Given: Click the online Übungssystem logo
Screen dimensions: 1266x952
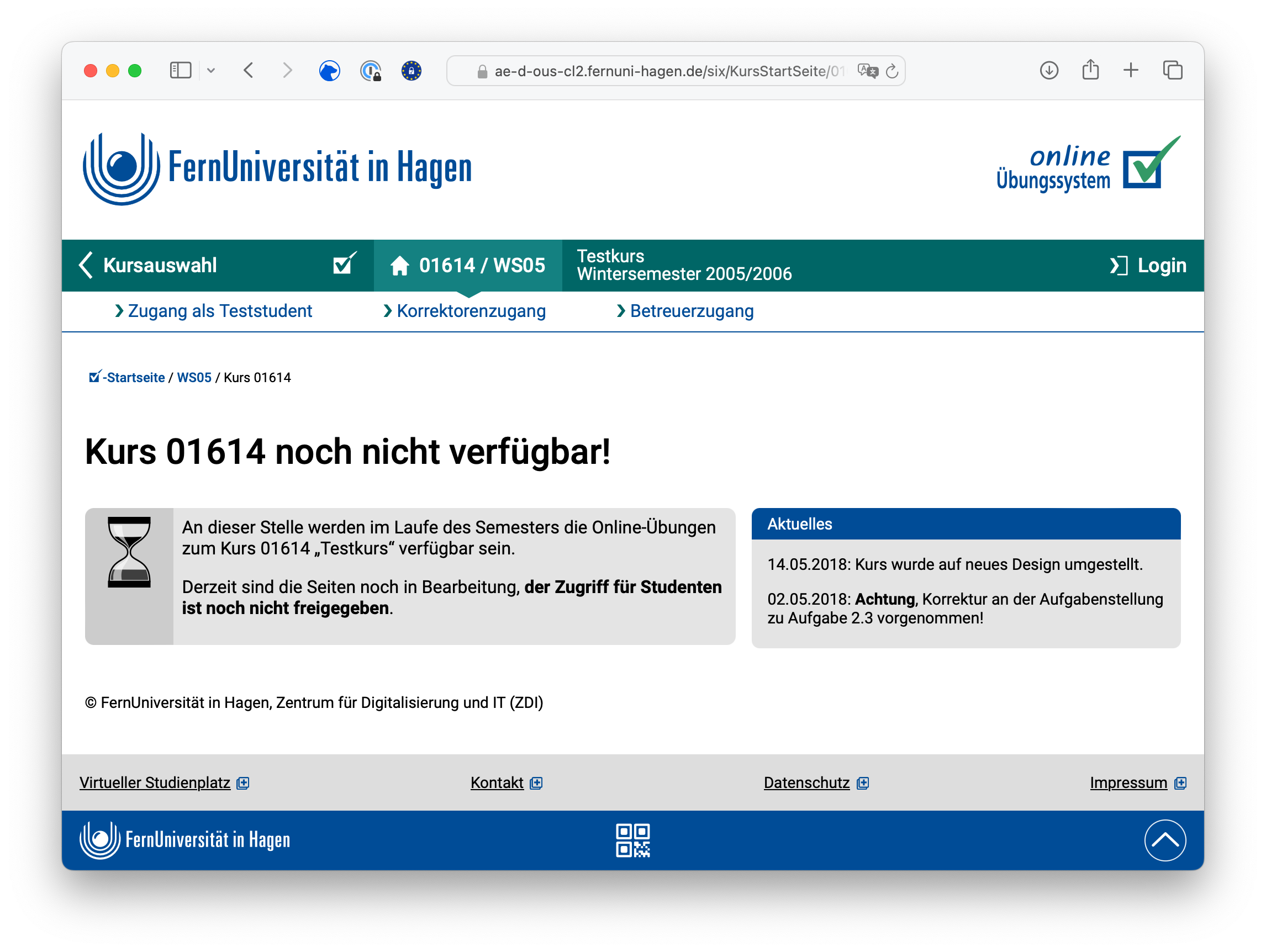Looking at the screenshot, I should point(1088,164).
